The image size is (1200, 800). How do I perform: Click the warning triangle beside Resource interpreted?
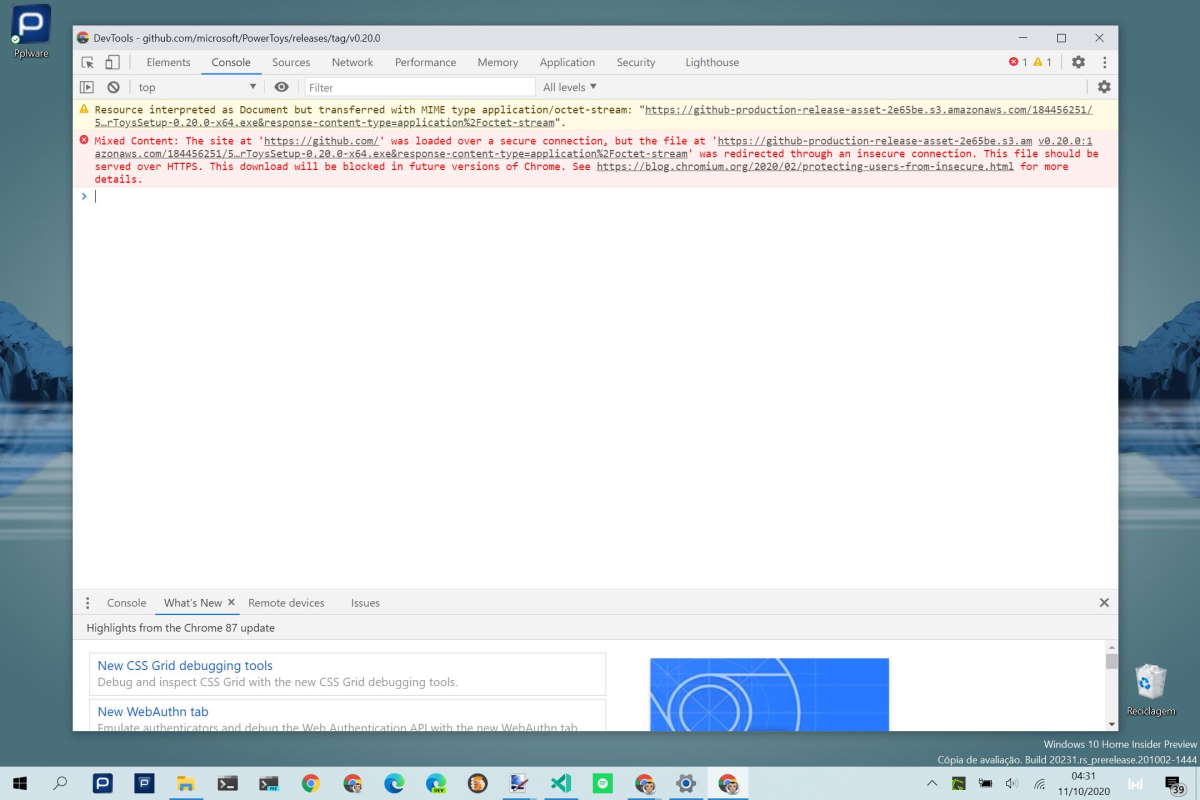pos(84,109)
